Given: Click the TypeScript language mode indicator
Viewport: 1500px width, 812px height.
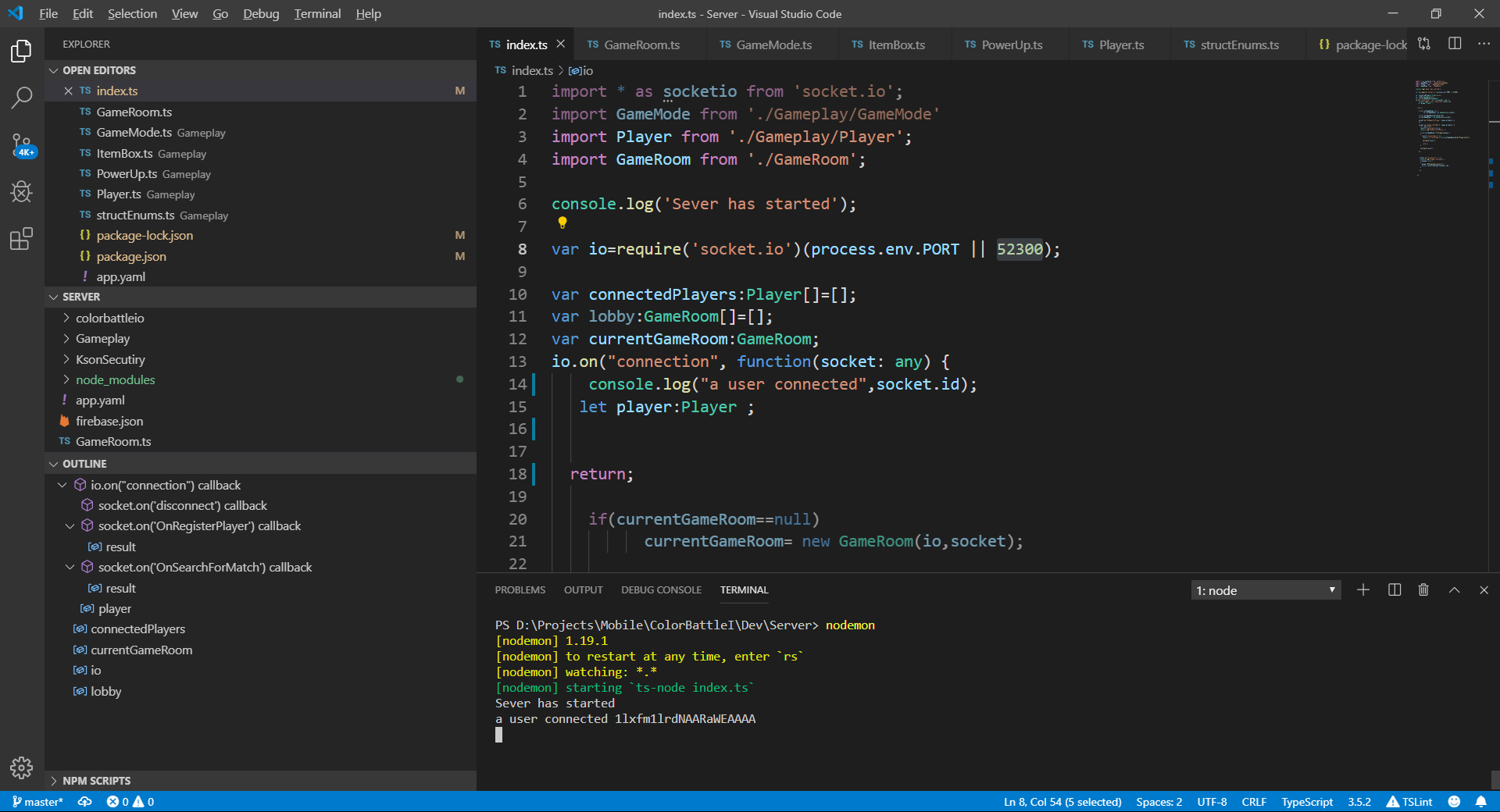Looking at the screenshot, I should tap(1306, 802).
